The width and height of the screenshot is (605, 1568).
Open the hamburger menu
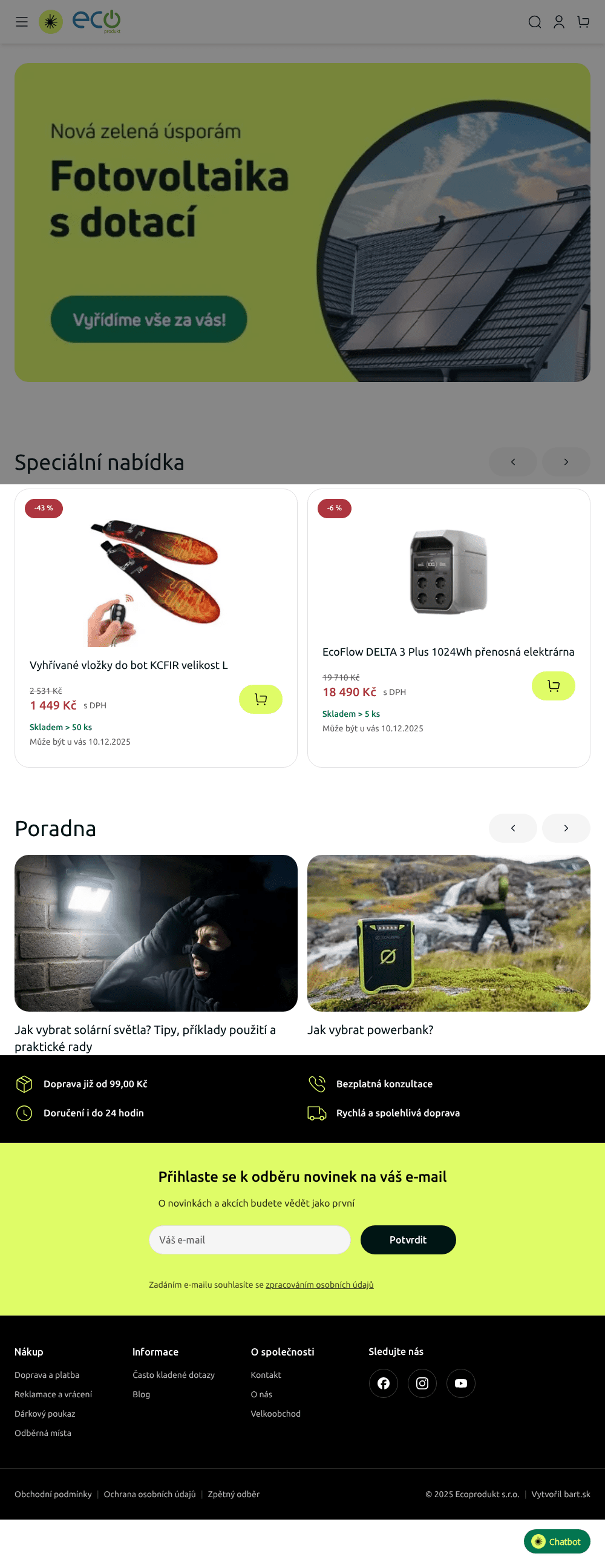tap(22, 22)
